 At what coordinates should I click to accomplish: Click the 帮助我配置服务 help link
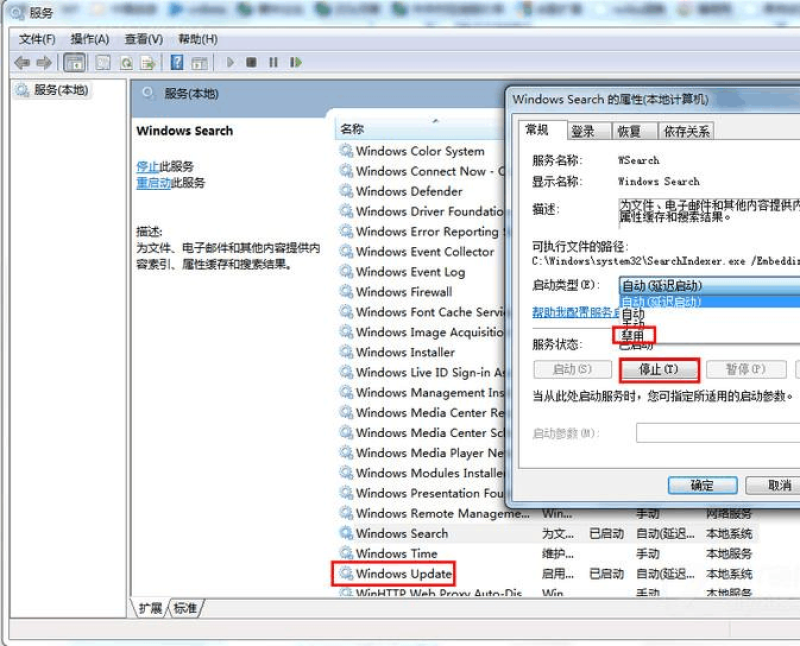[575, 312]
